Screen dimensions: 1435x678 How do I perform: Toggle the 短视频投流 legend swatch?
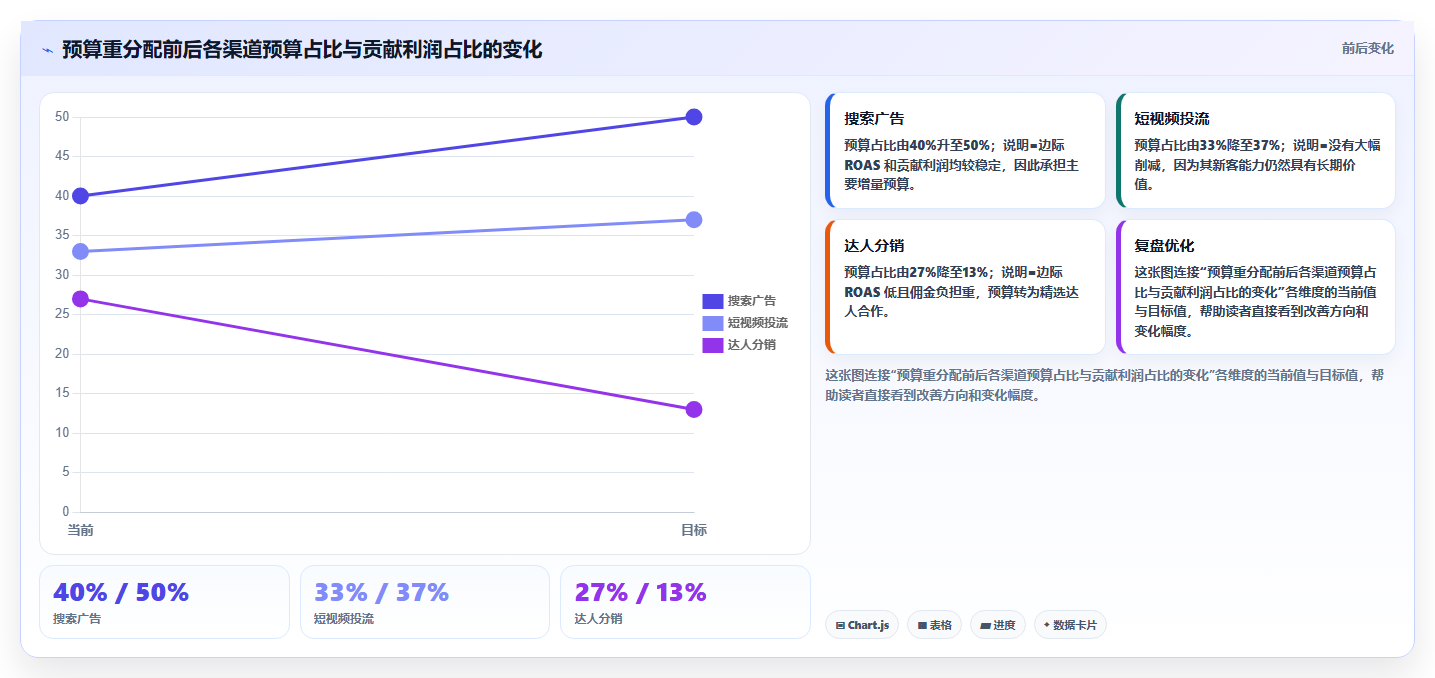(x=713, y=323)
